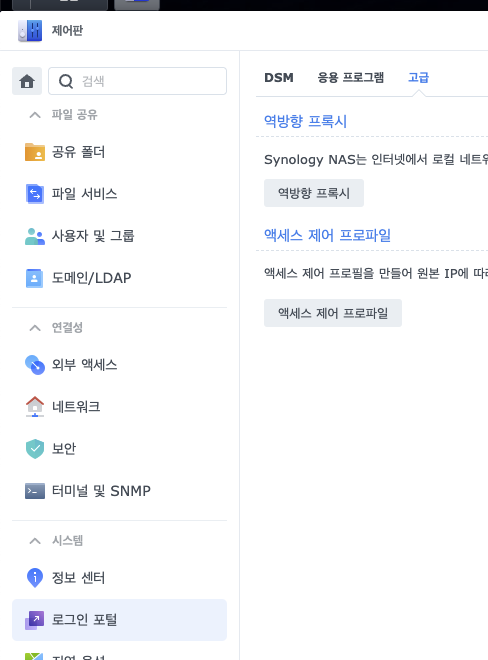Select 정보 센터 label in sidebar
This screenshot has width=488, height=660.
78,578
